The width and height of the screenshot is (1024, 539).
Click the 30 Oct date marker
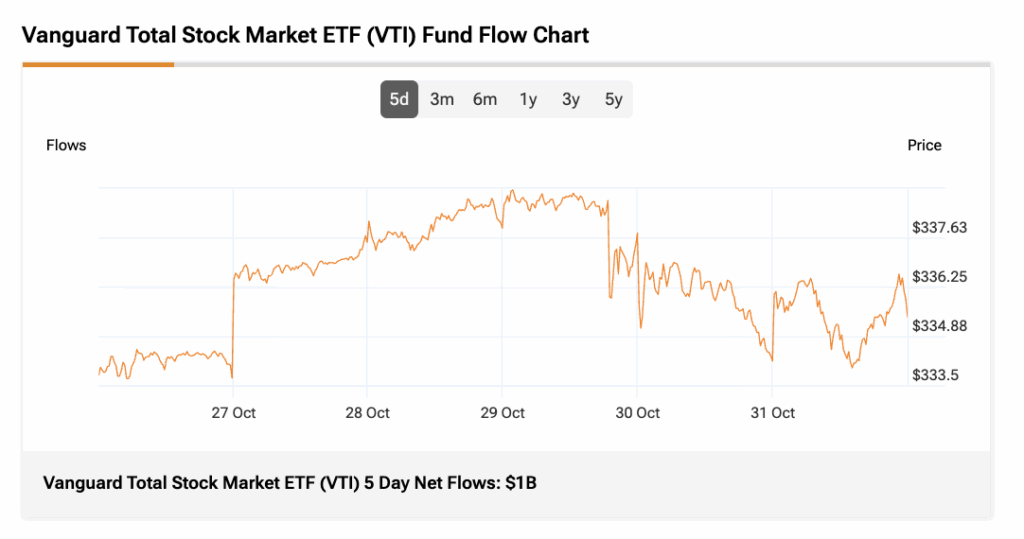pos(637,412)
